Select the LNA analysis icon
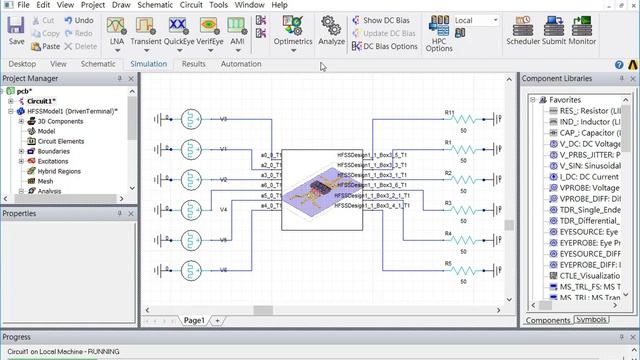The image size is (640, 360). (116, 26)
